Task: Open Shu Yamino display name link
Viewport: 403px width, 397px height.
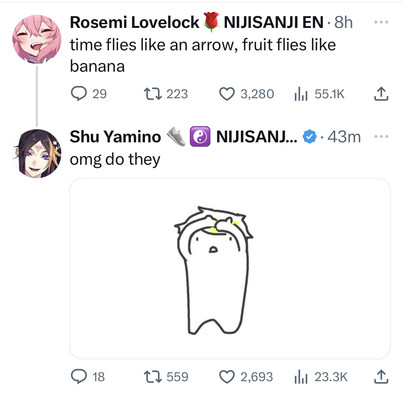Action: (x=115, y=137)
